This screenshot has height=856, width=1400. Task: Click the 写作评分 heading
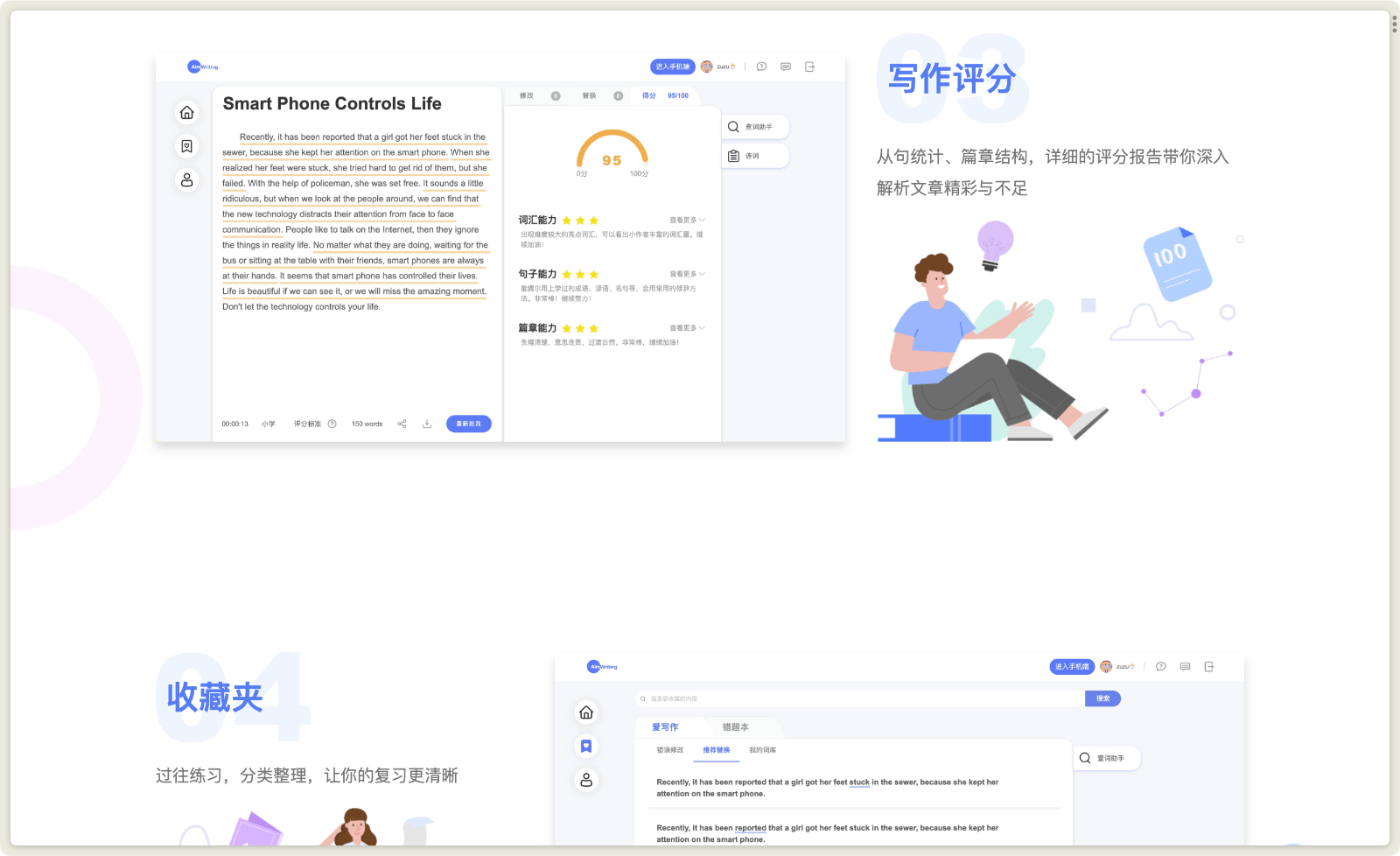click(952, 79)
